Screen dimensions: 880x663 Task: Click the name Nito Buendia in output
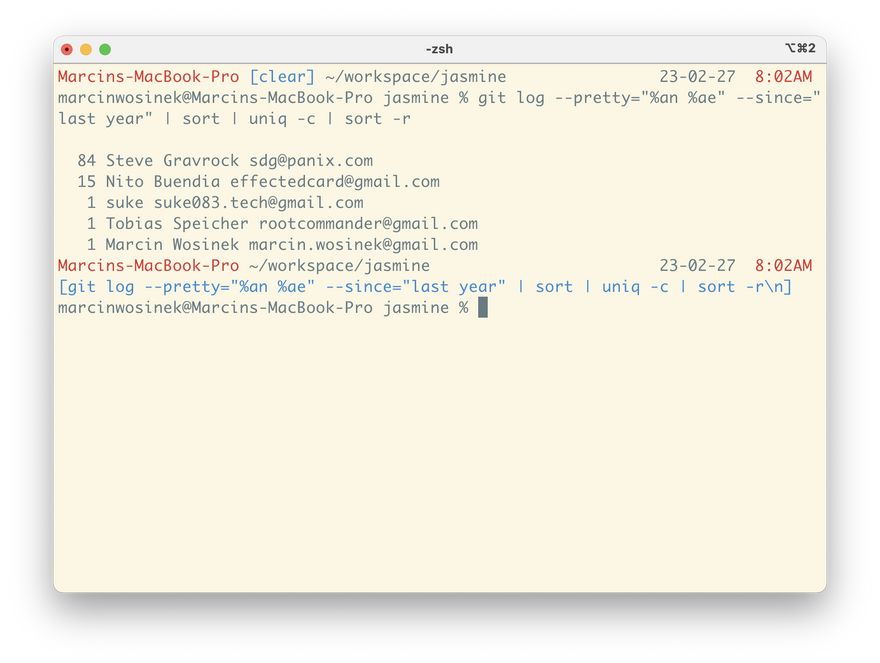tap(163, 182)
